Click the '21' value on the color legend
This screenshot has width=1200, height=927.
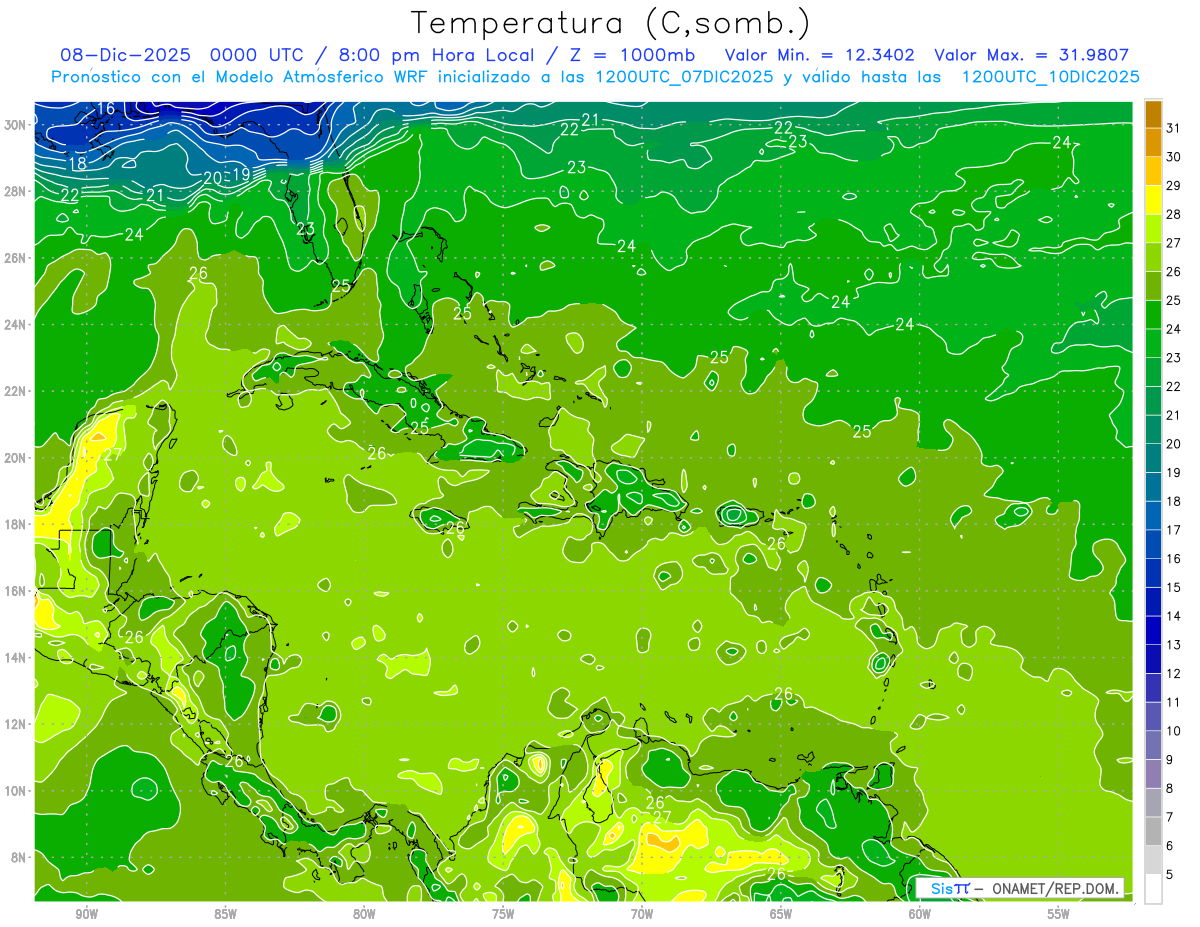[1174, 415]
